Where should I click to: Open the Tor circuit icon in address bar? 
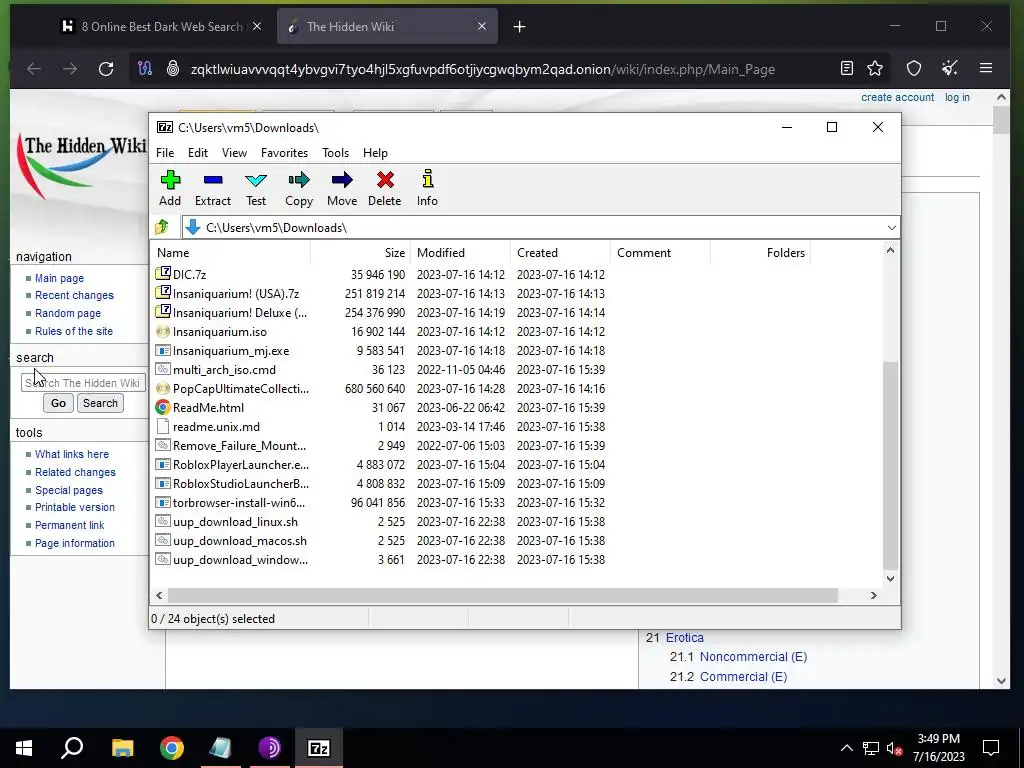(x=145, y=69)
